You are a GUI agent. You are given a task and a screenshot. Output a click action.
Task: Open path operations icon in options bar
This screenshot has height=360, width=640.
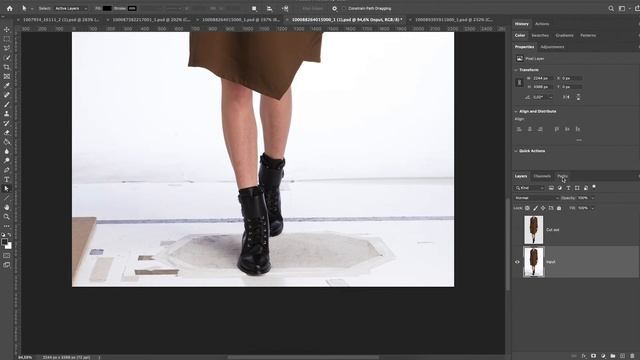[254, 8]
